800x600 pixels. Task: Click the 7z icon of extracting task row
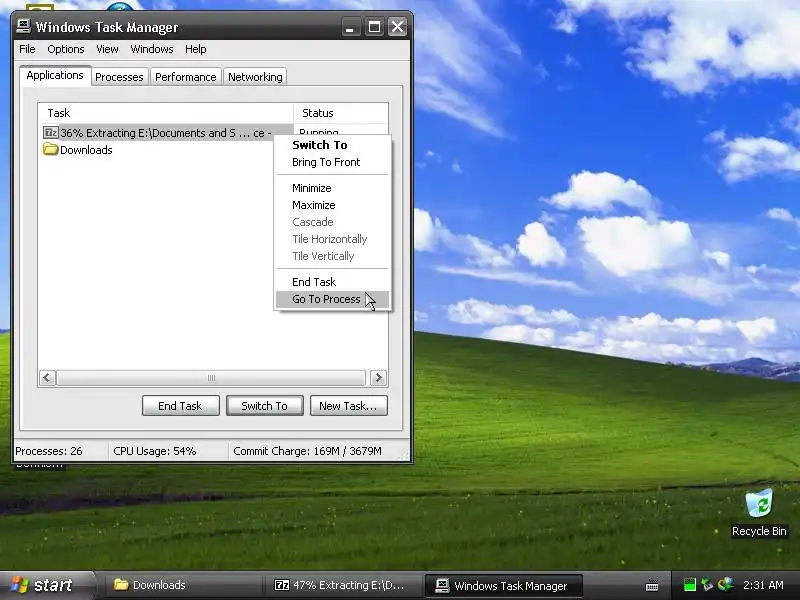[51, 133]
